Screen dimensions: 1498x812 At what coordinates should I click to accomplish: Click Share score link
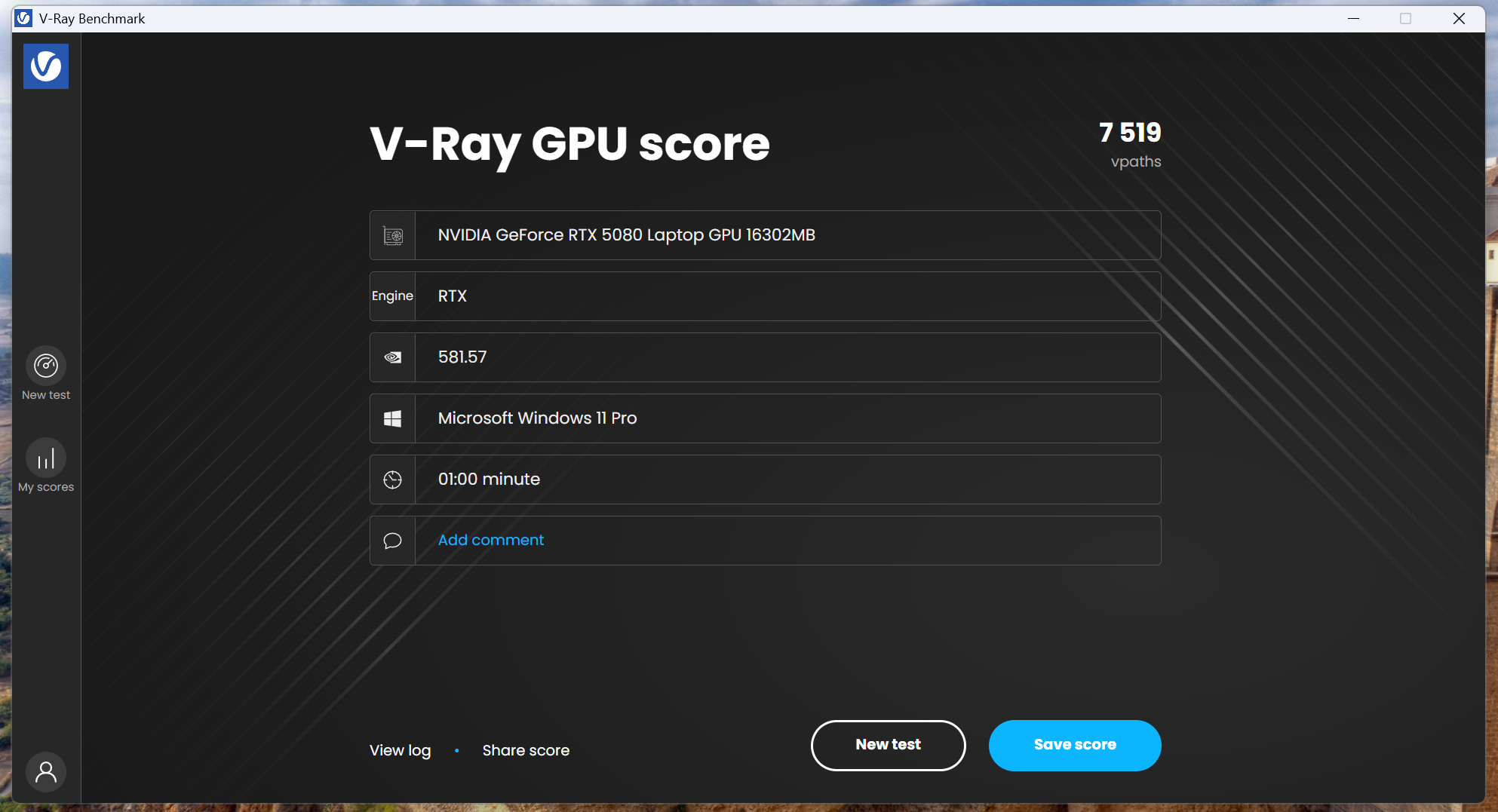pyautogui.click(x=526, y=750)
